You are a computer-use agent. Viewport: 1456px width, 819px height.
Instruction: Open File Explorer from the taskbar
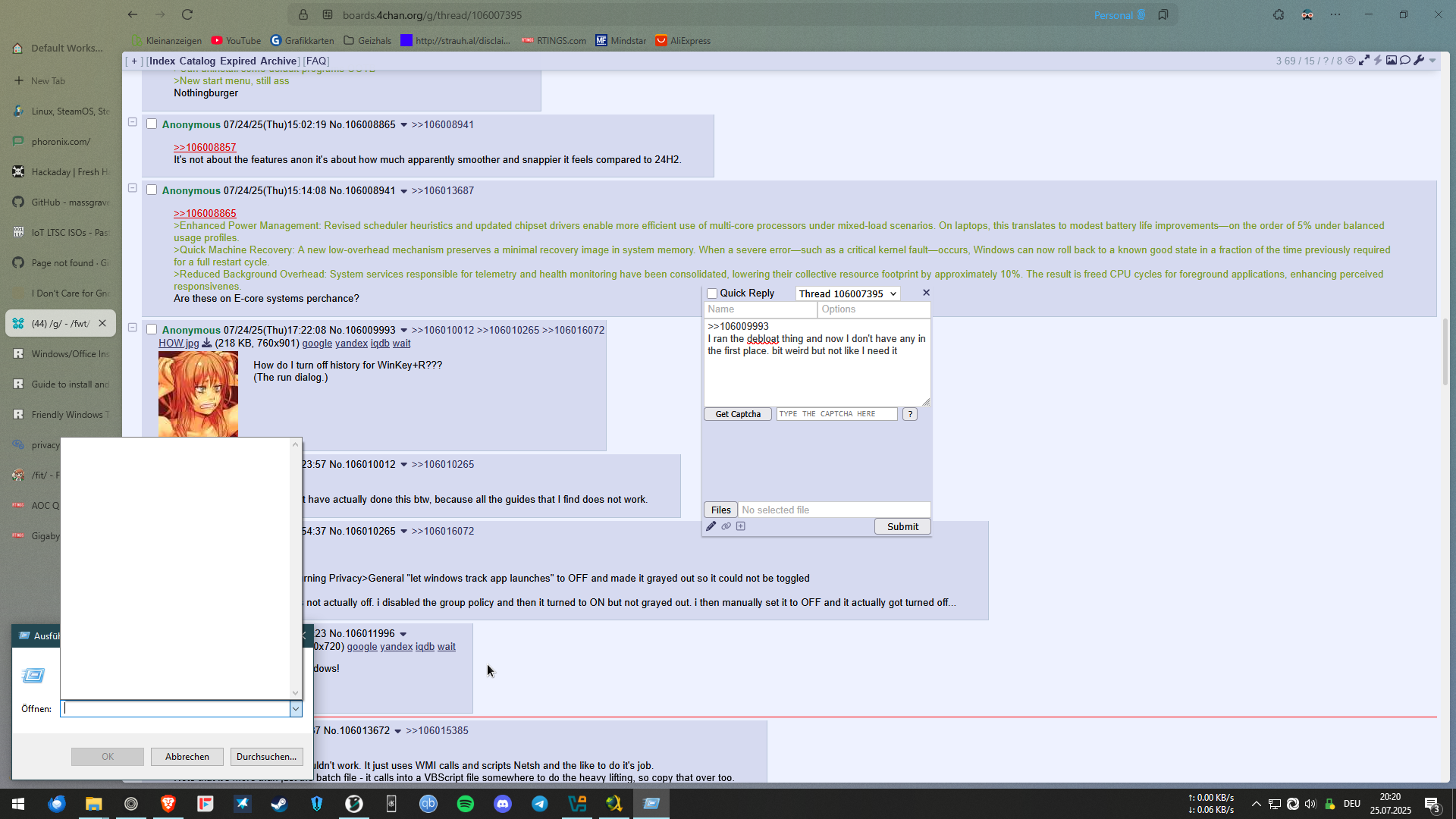pyautogui.click(x=93, y=804)
